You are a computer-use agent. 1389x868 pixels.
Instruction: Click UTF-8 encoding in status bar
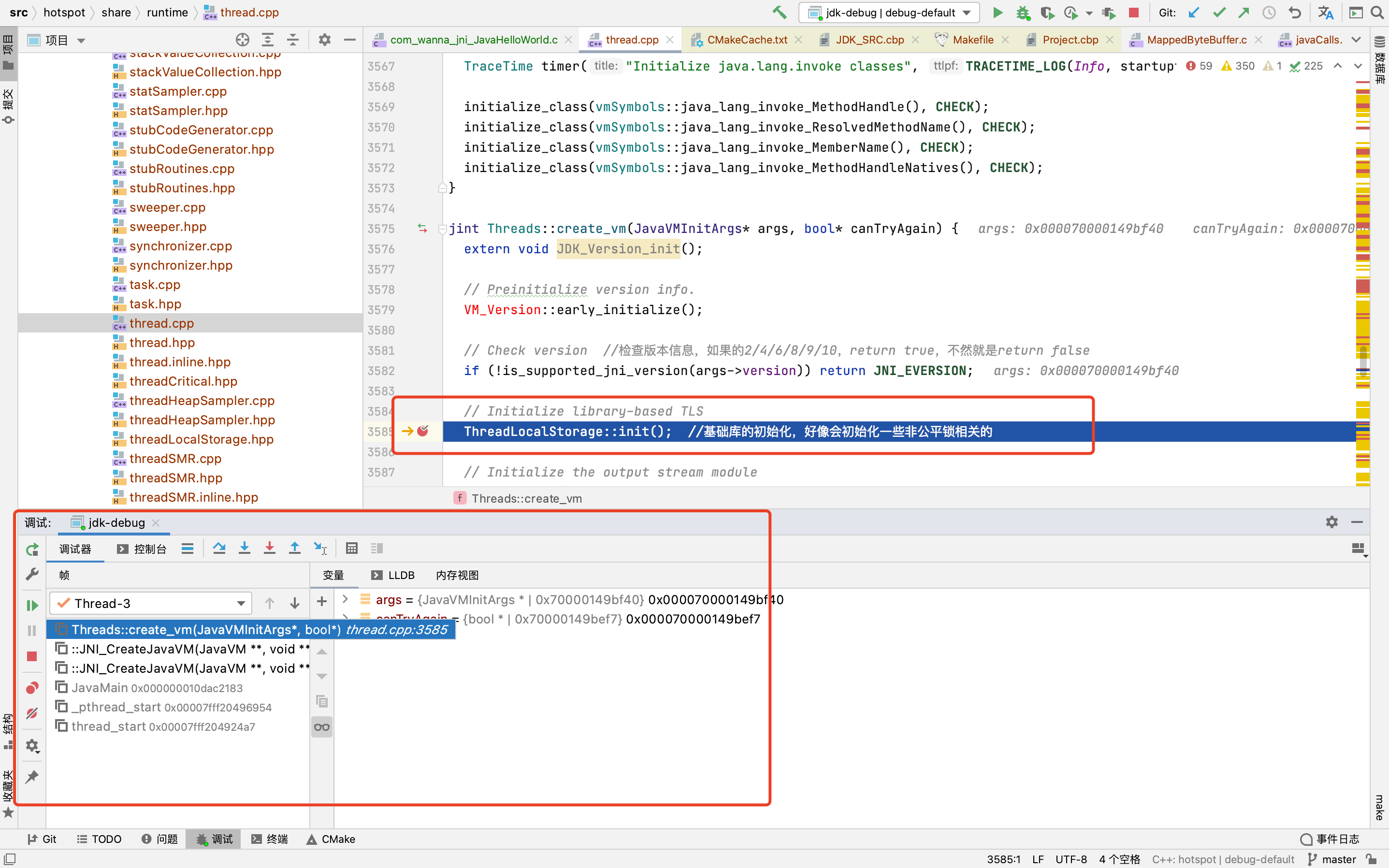[x=1071, y=859]
